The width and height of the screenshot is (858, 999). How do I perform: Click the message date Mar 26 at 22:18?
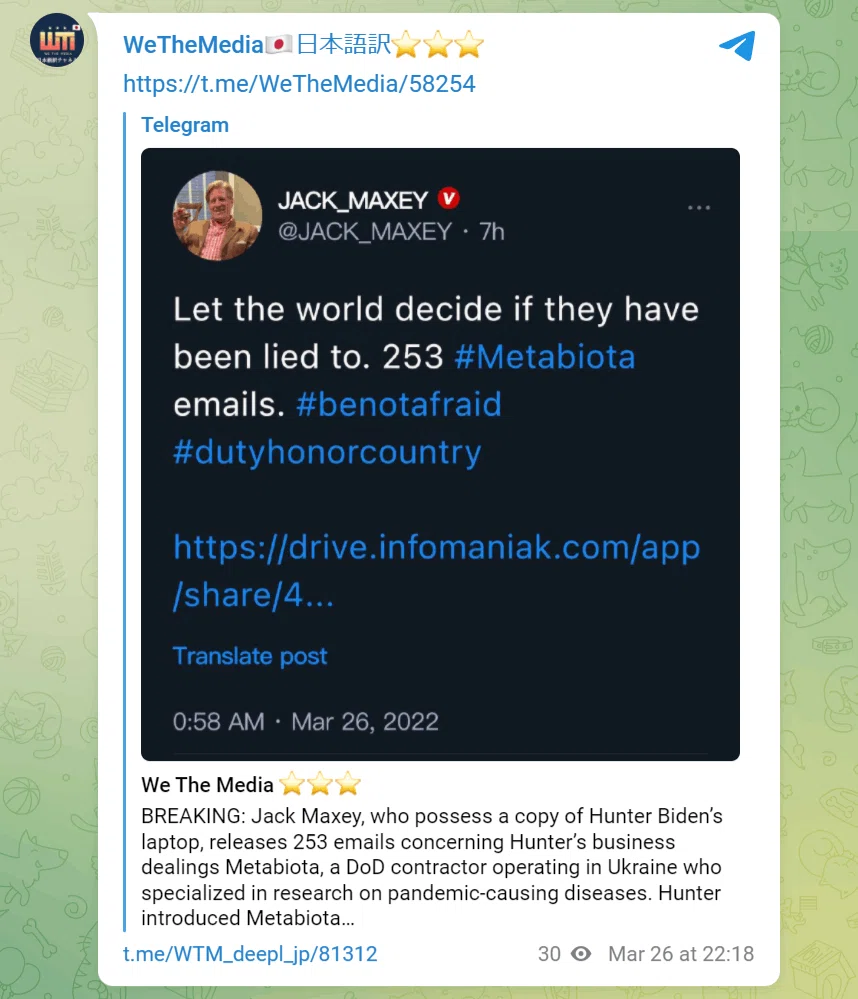click(681, 954)
